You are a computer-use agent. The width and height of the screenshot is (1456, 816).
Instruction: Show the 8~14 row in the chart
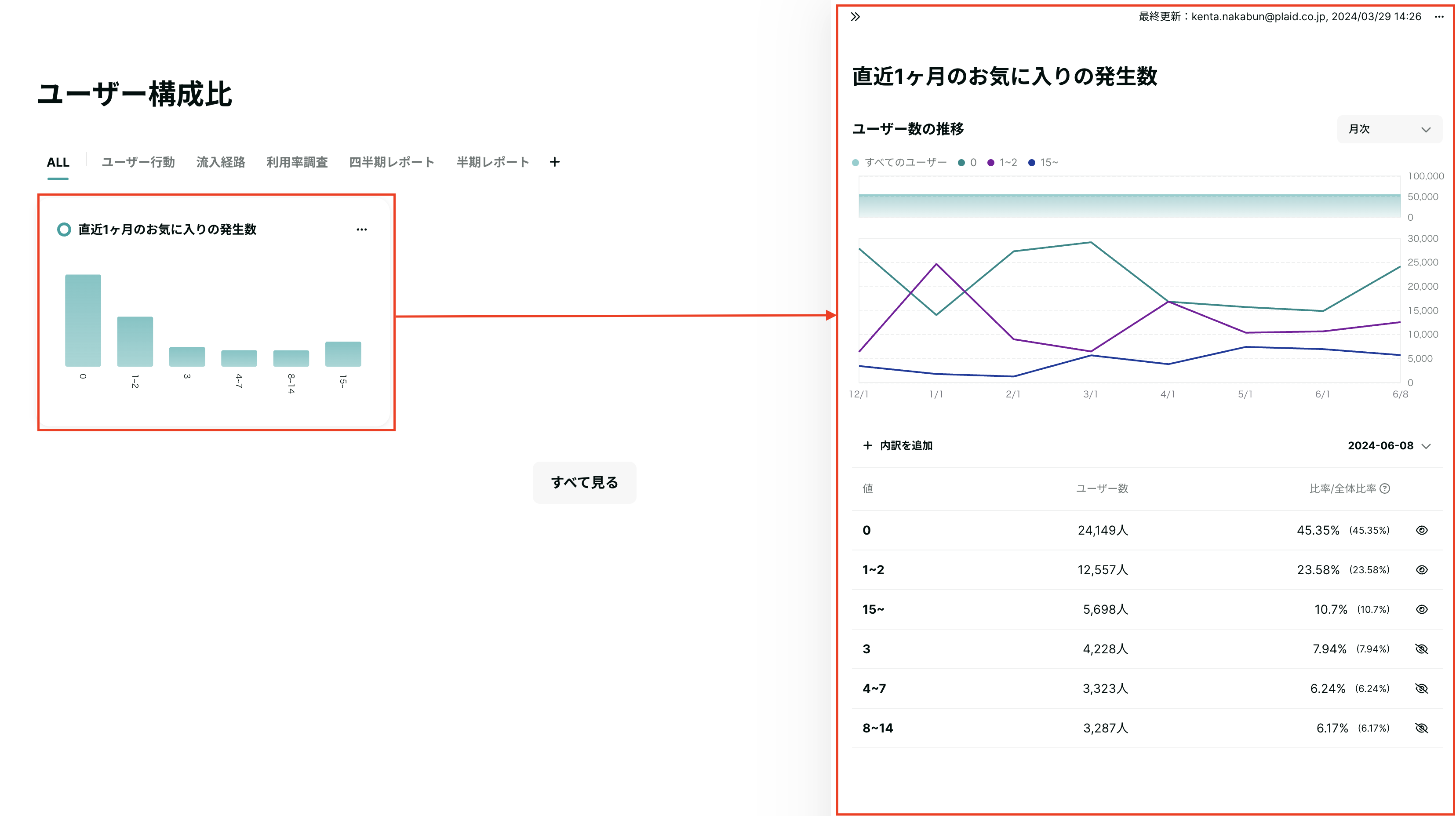(1422, 729)
